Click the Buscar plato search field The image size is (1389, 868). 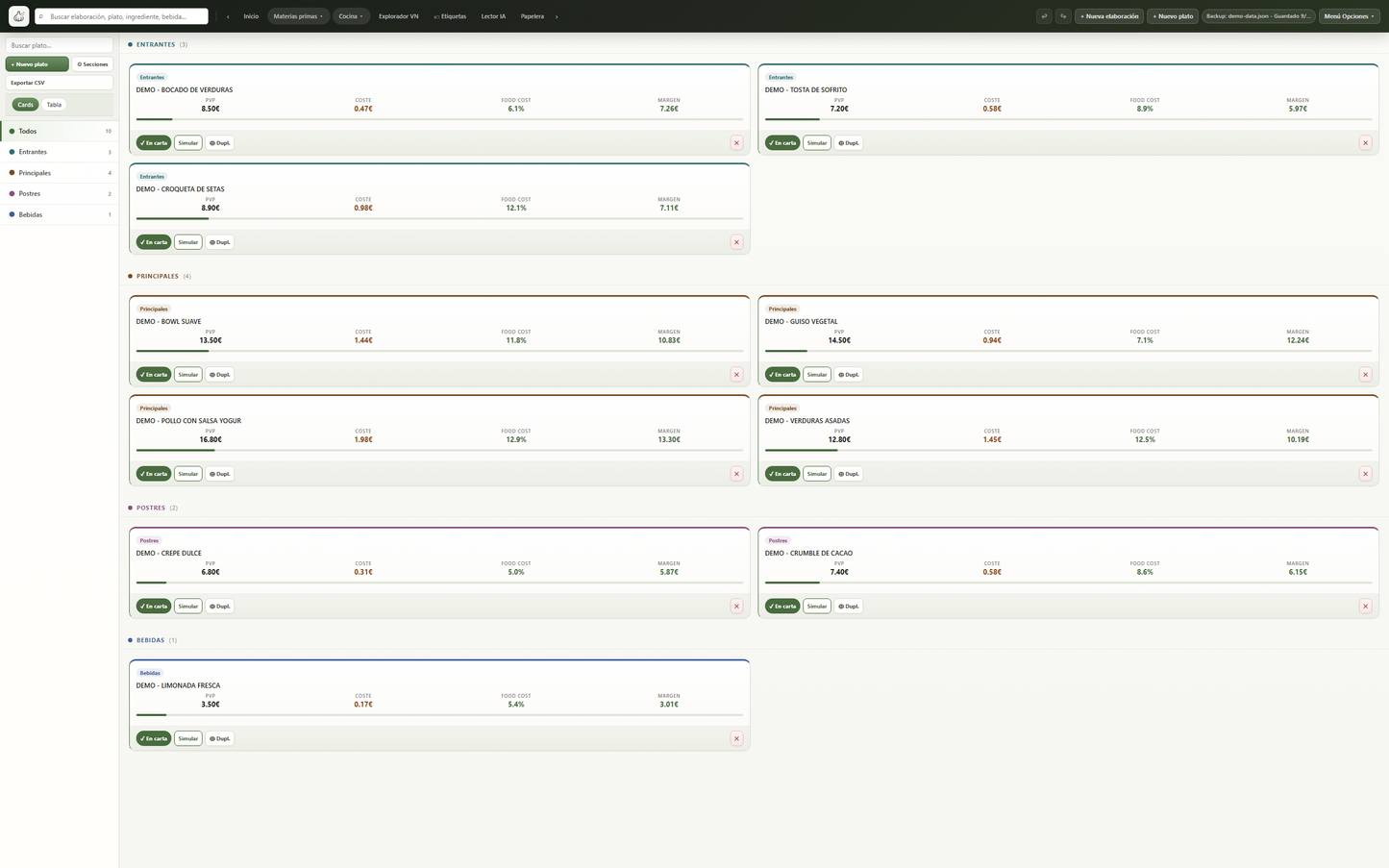pos(59,45)
